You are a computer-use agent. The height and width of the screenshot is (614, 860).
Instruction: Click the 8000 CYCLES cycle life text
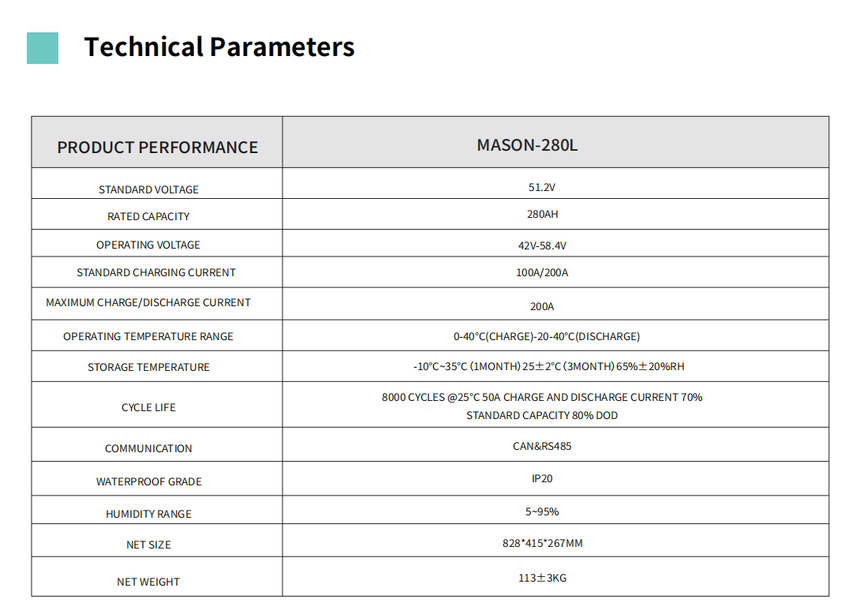542,406
